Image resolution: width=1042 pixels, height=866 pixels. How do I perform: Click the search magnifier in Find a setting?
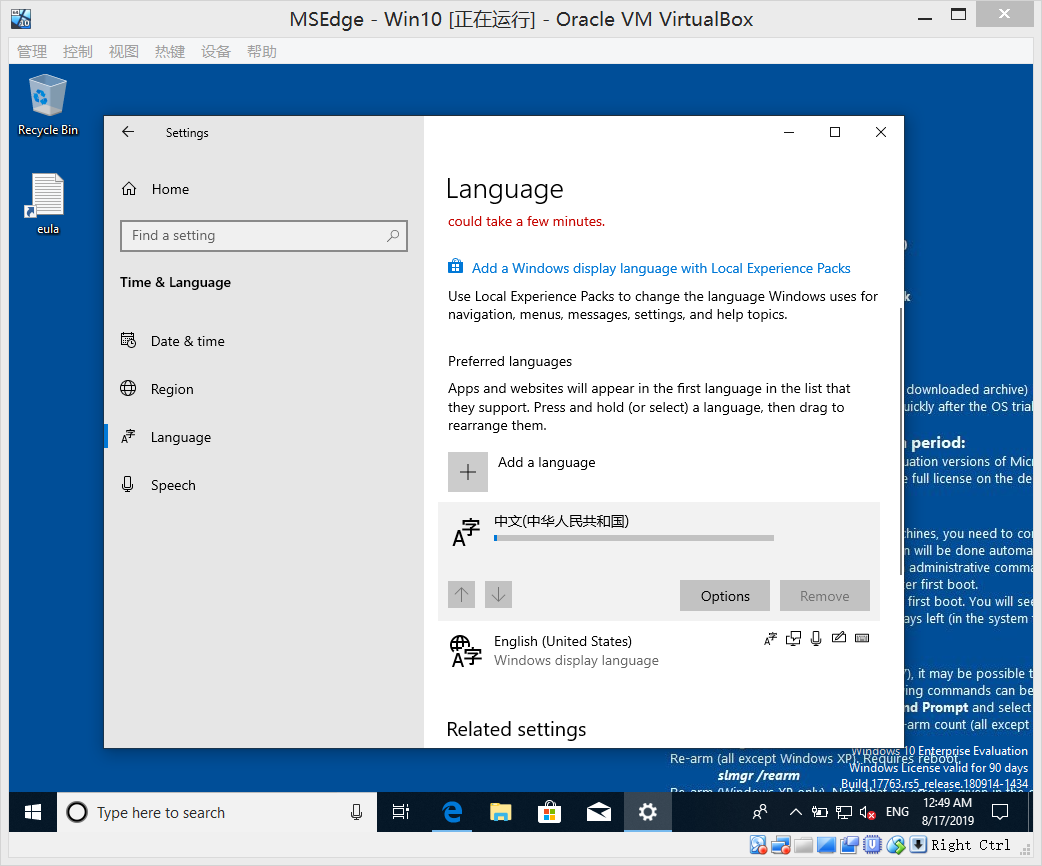(x=393, y=235)
